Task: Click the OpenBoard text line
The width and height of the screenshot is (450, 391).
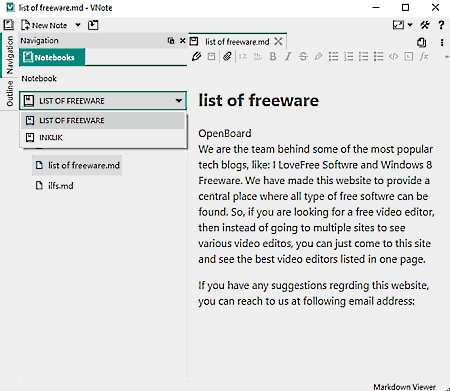Action: click(225, 133)
